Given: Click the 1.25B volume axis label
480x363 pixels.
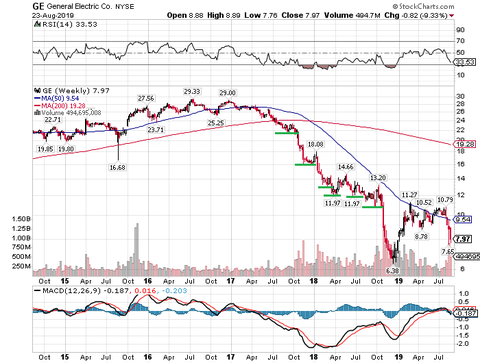Looking at the screenshot, I should point(21,229).
